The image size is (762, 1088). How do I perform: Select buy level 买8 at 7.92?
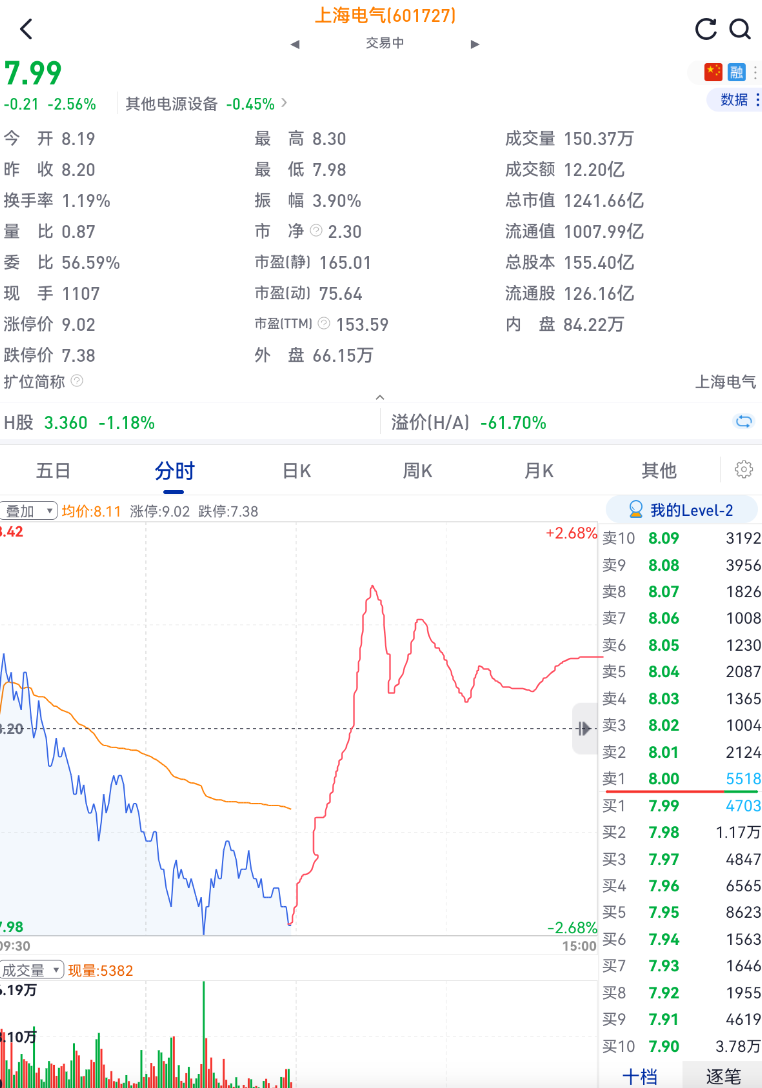pyautogui.click(x=681, y=993)
